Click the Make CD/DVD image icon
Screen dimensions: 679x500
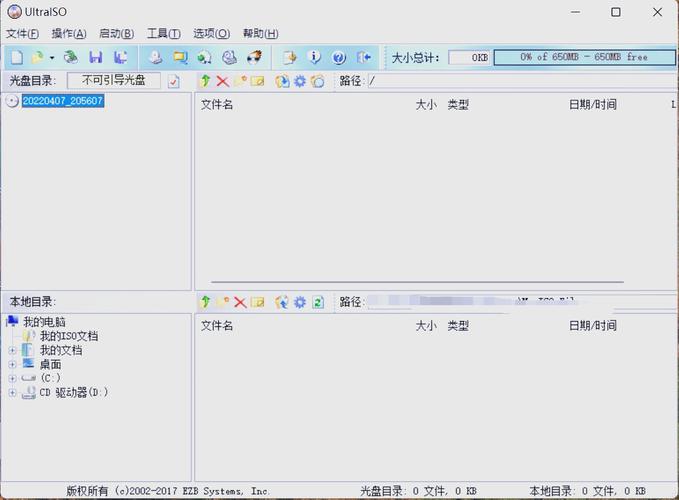(x=155, y=57)
